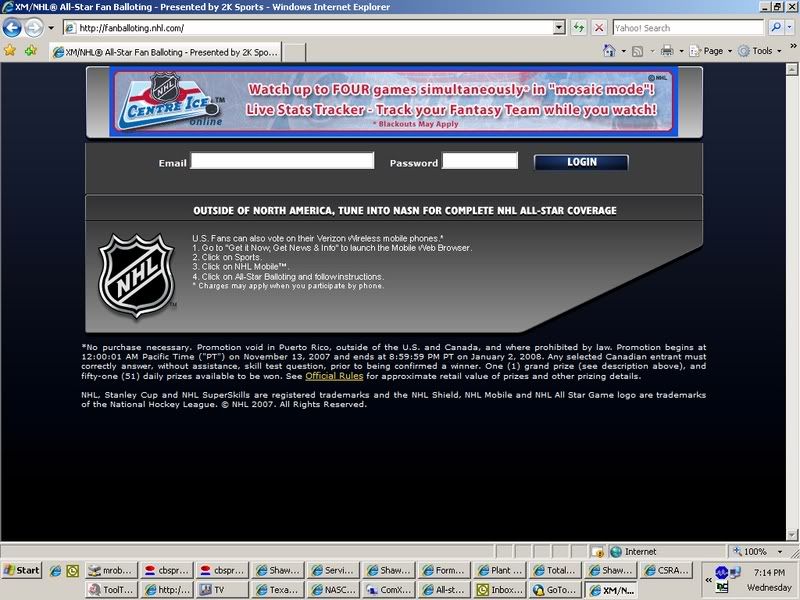Switch to the http:/... taskbar window
This screenshot has width=800, height=600.
[x=166, y=590]
